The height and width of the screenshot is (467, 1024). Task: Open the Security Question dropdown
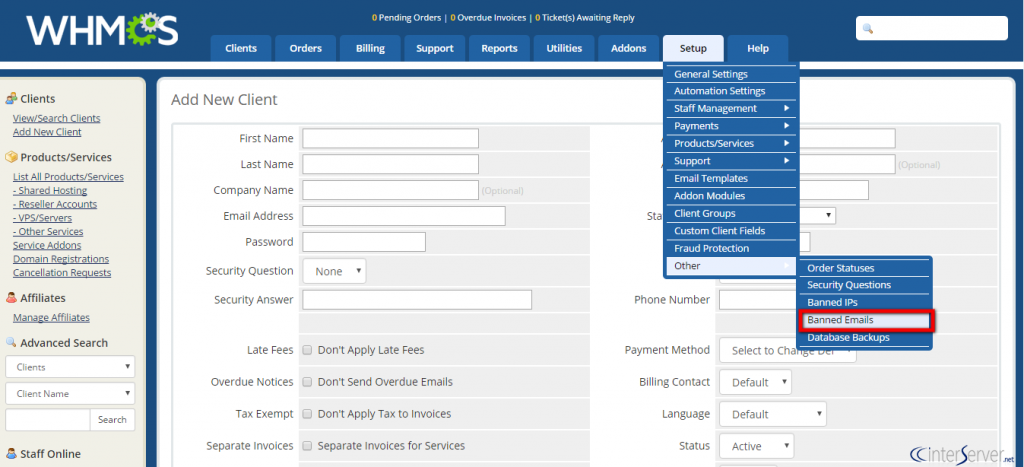coord(334,271)
